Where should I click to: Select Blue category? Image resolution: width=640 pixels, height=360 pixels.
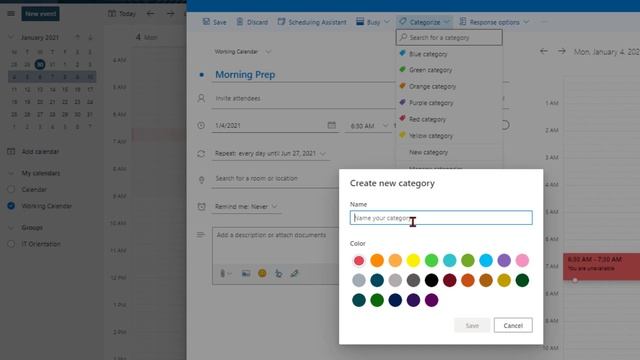tap(449, 54)
